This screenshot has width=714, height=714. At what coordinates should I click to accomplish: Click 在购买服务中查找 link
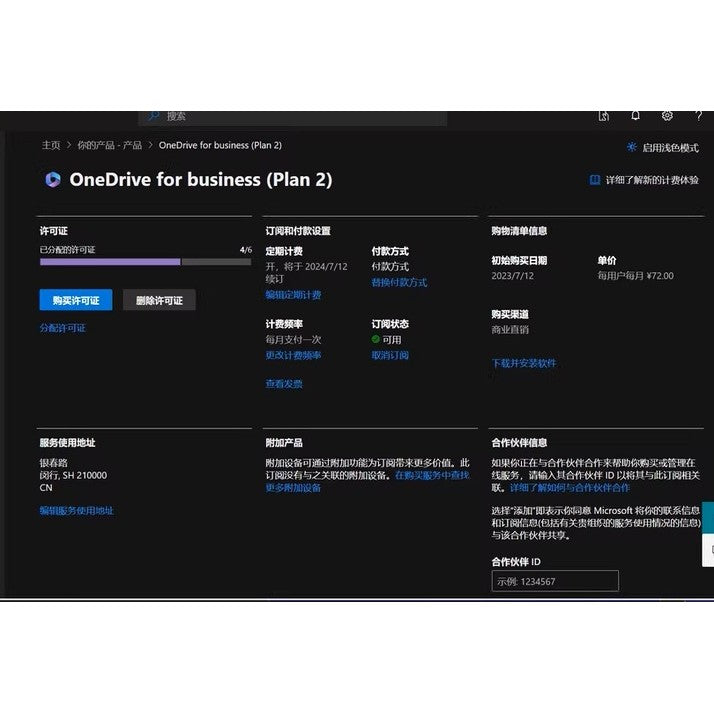pos(432,475)
